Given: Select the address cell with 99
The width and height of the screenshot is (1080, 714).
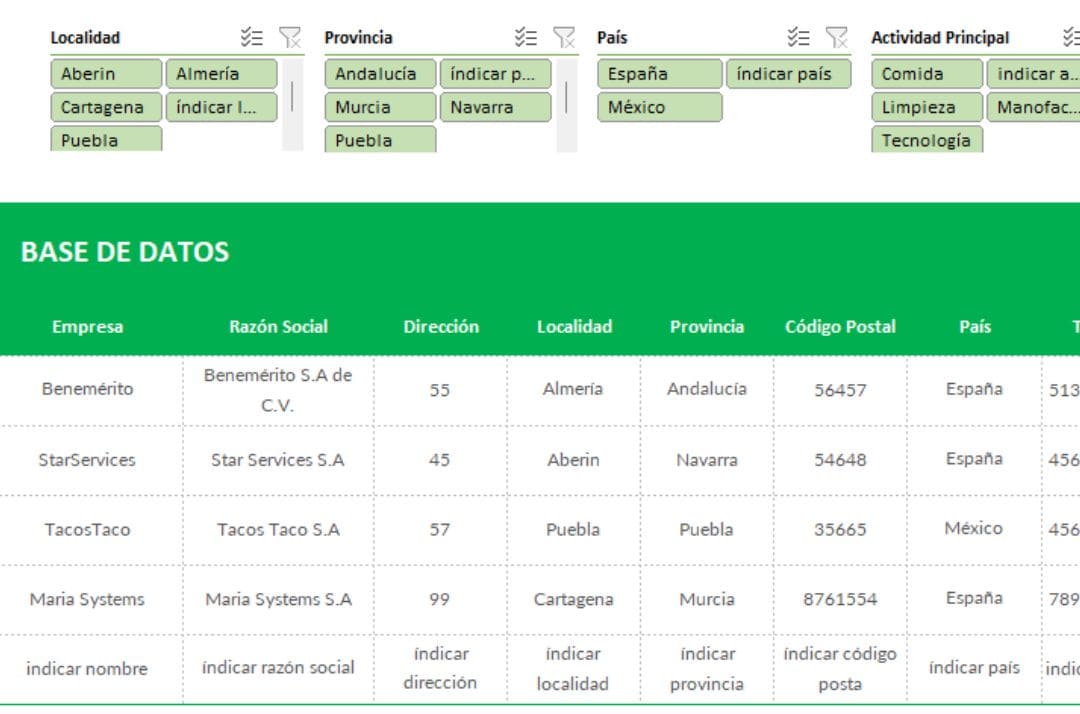Looking at the screenshot, I should coord(440,599).
